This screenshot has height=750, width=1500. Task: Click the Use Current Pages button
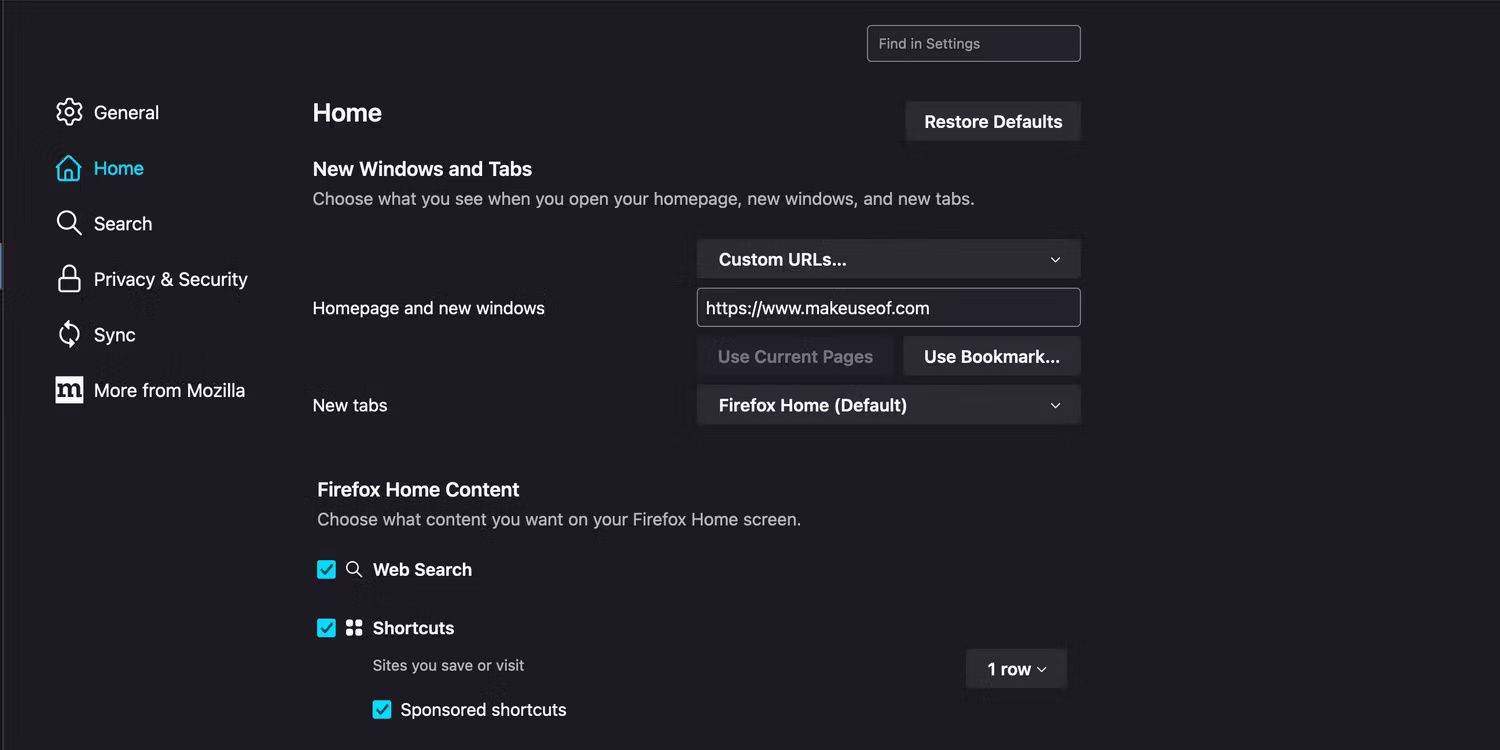coord(795,356)
